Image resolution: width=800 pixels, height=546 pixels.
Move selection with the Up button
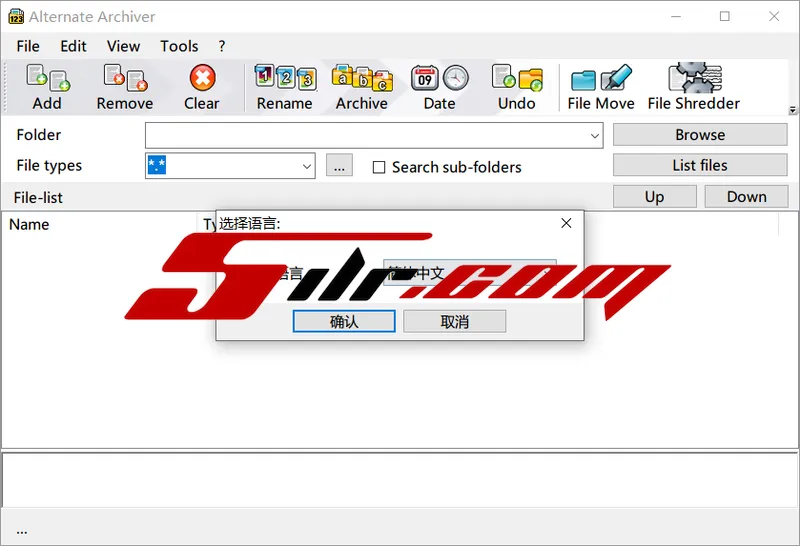[x=655, y=196]
